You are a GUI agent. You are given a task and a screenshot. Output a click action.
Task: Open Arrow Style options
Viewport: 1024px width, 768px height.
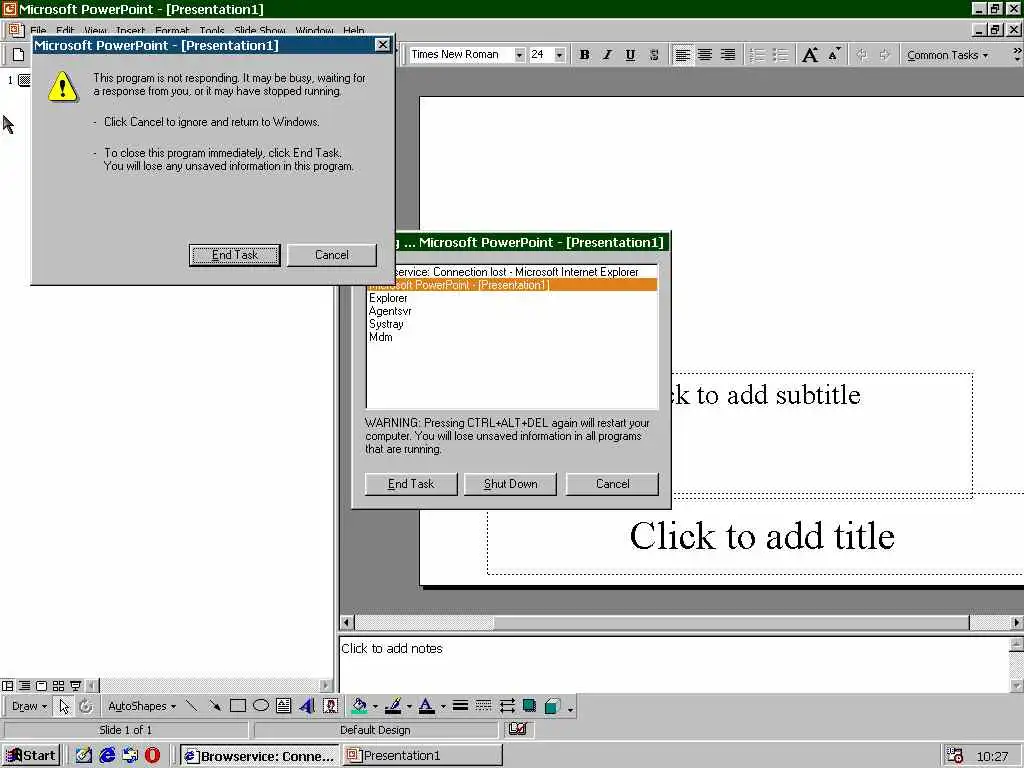tap(507, 706)
